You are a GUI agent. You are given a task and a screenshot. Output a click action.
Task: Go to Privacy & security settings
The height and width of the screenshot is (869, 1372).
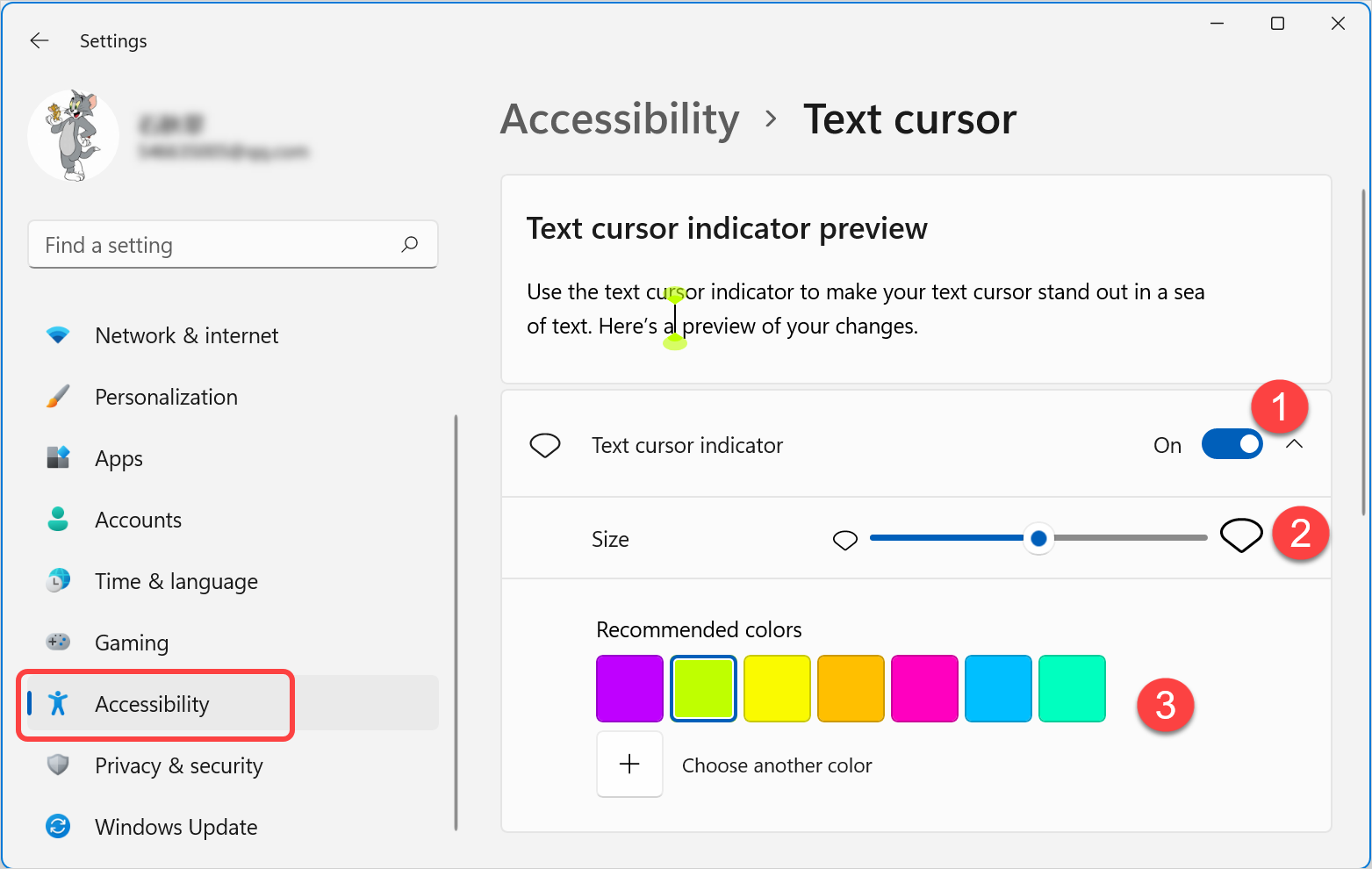[178, 765]
